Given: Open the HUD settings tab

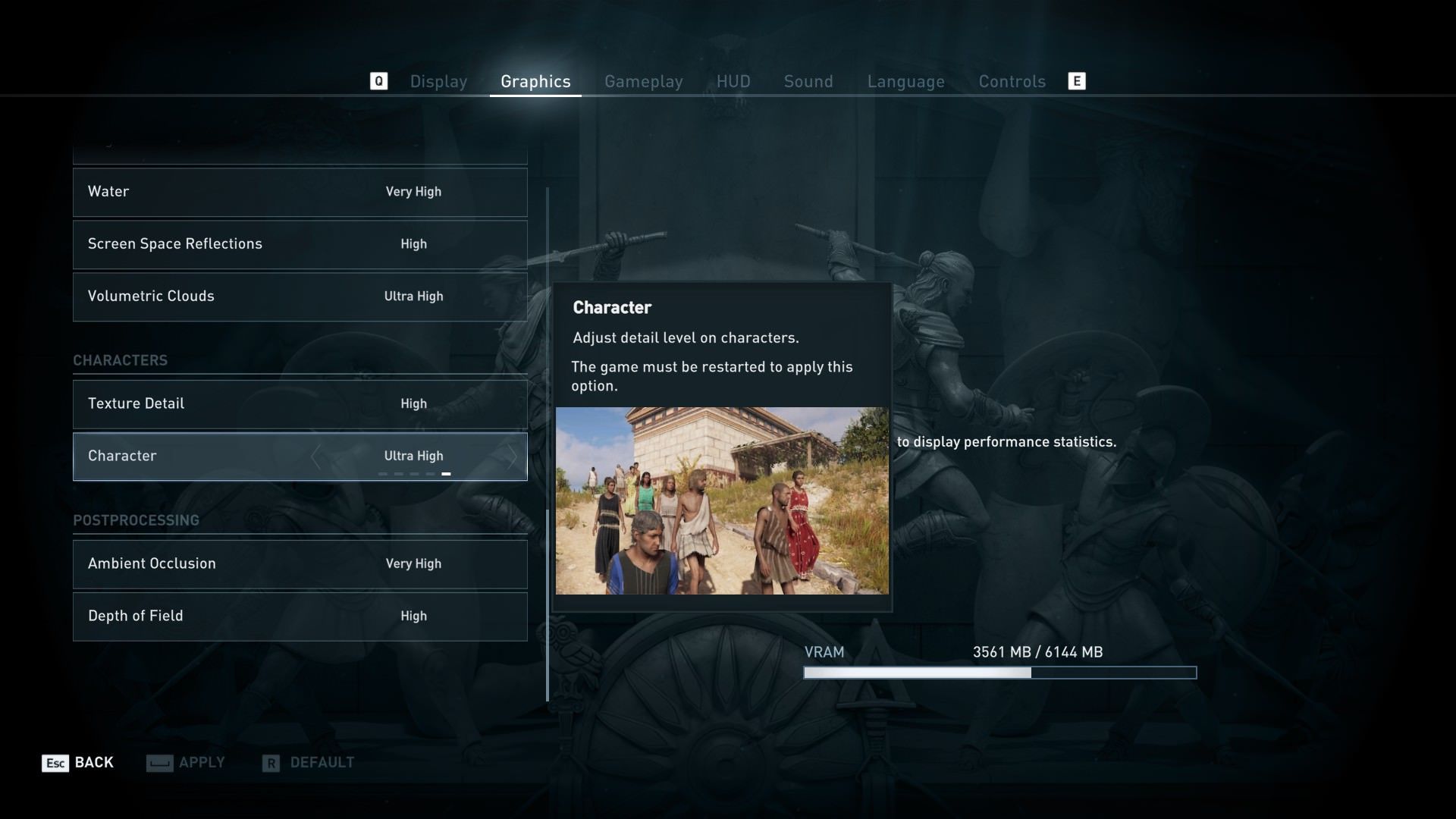Looking at the screenshot, I should 733,80.
